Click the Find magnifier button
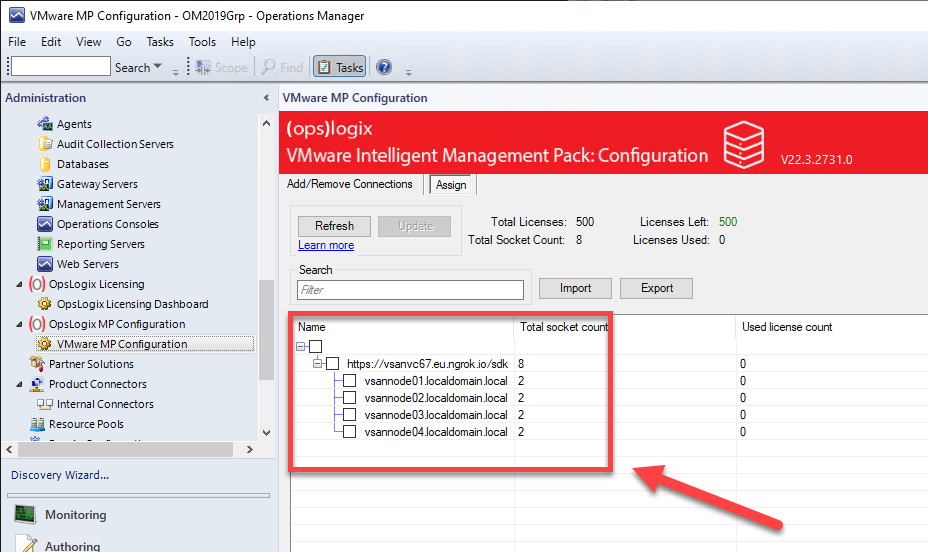Screen dimensions: 928x552 point(282,67)
